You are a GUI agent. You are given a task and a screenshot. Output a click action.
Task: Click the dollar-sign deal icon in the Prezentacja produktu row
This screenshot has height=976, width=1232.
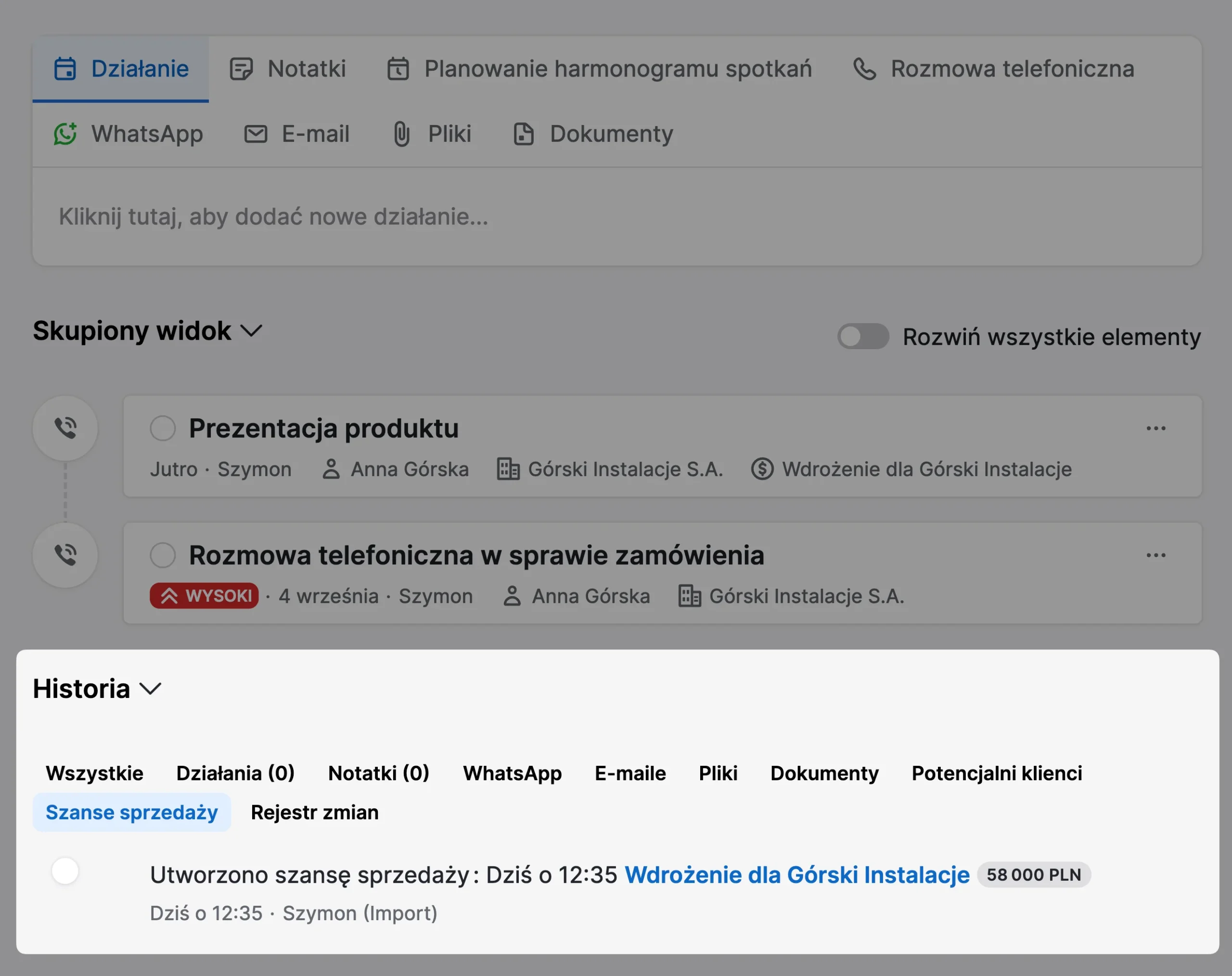point(762,469)
